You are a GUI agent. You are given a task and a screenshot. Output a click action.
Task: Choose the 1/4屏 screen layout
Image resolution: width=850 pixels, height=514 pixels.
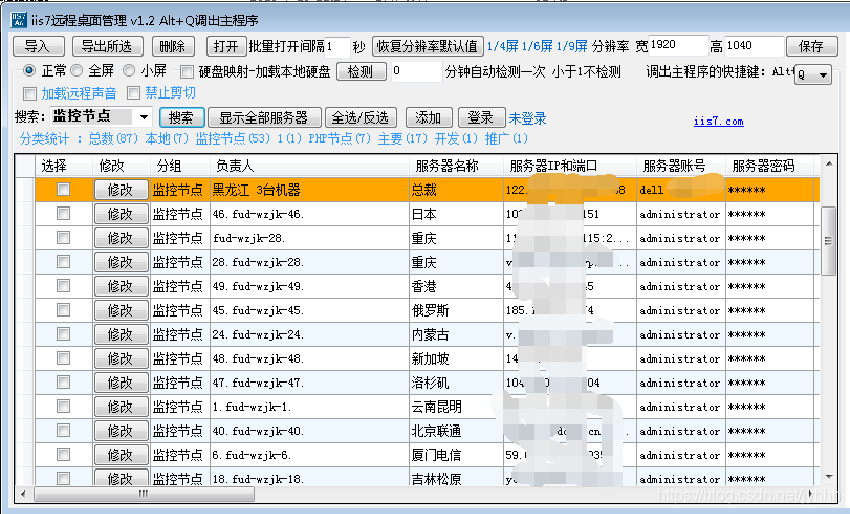click(503, 46)
